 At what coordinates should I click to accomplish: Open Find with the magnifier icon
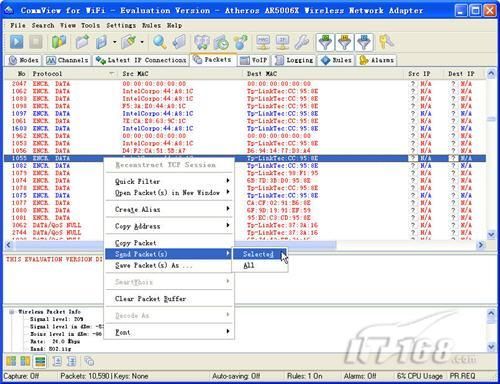(159, 42)
